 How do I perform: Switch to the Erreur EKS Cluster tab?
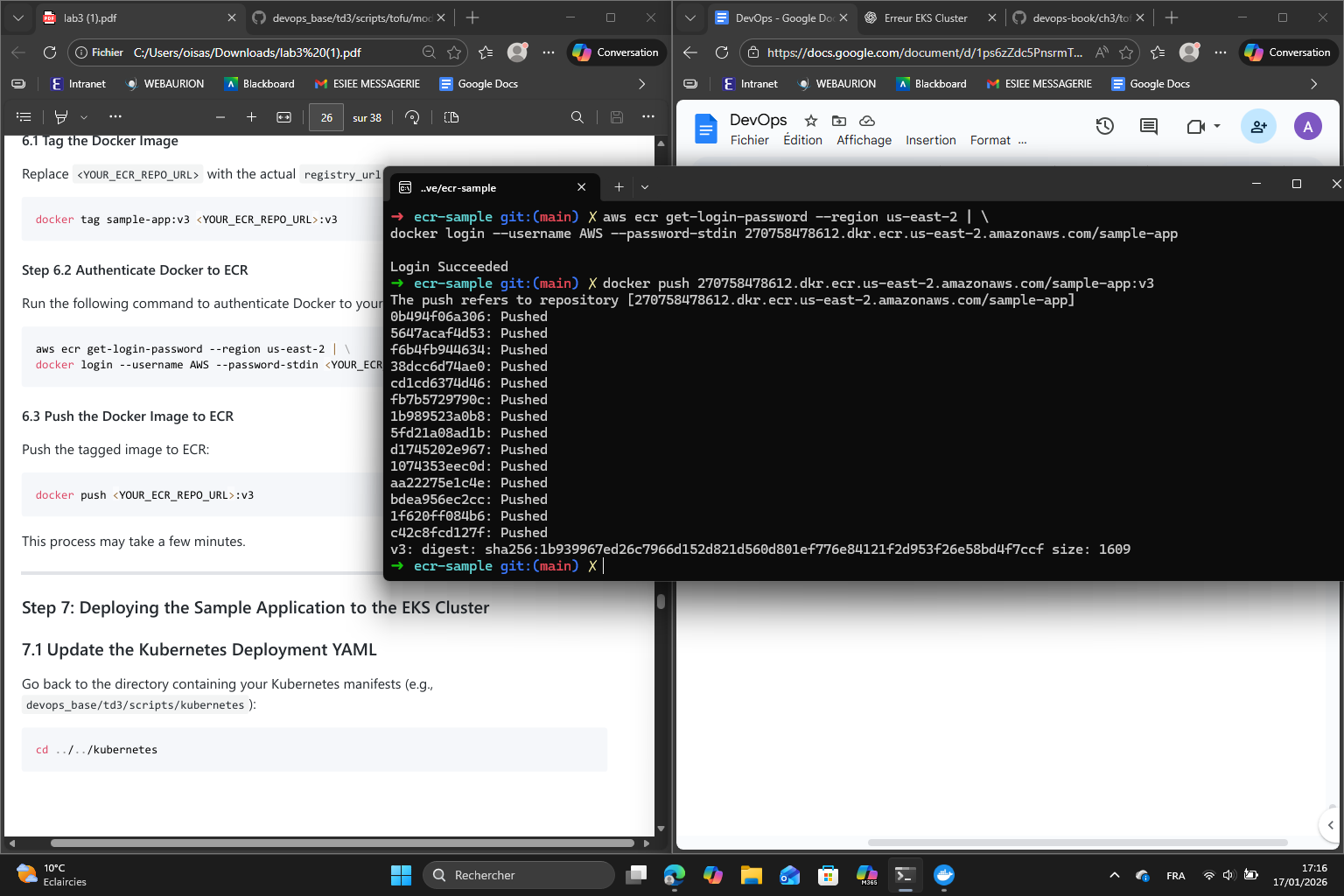click(925, 17)
